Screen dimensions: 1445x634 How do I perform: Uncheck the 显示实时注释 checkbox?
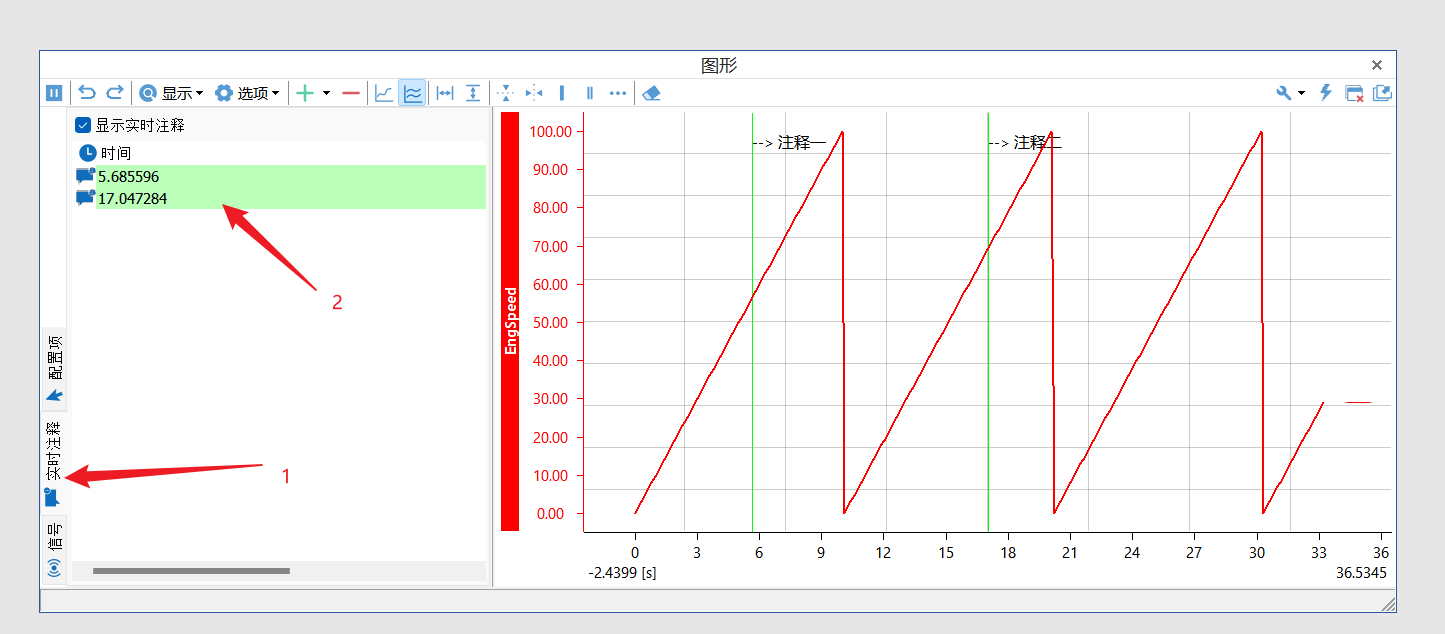point(83,126)
